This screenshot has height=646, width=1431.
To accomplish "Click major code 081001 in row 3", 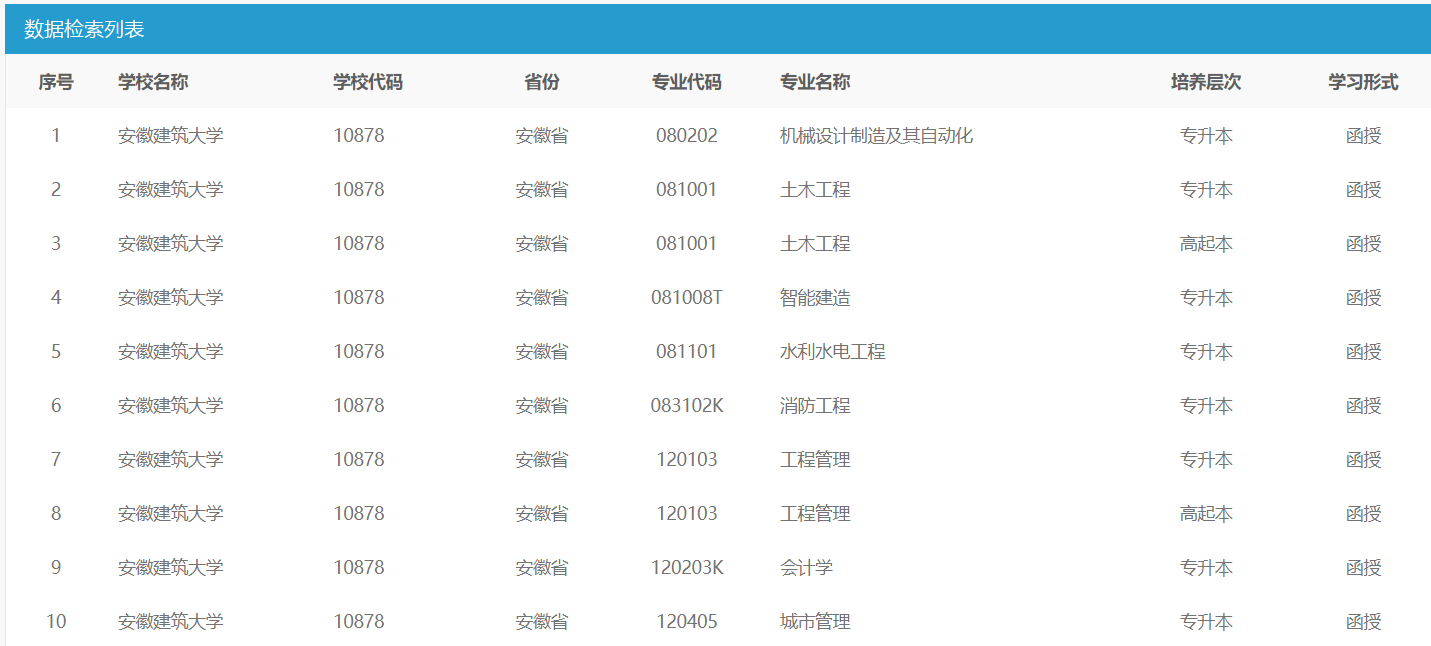I will coord(687,243).
